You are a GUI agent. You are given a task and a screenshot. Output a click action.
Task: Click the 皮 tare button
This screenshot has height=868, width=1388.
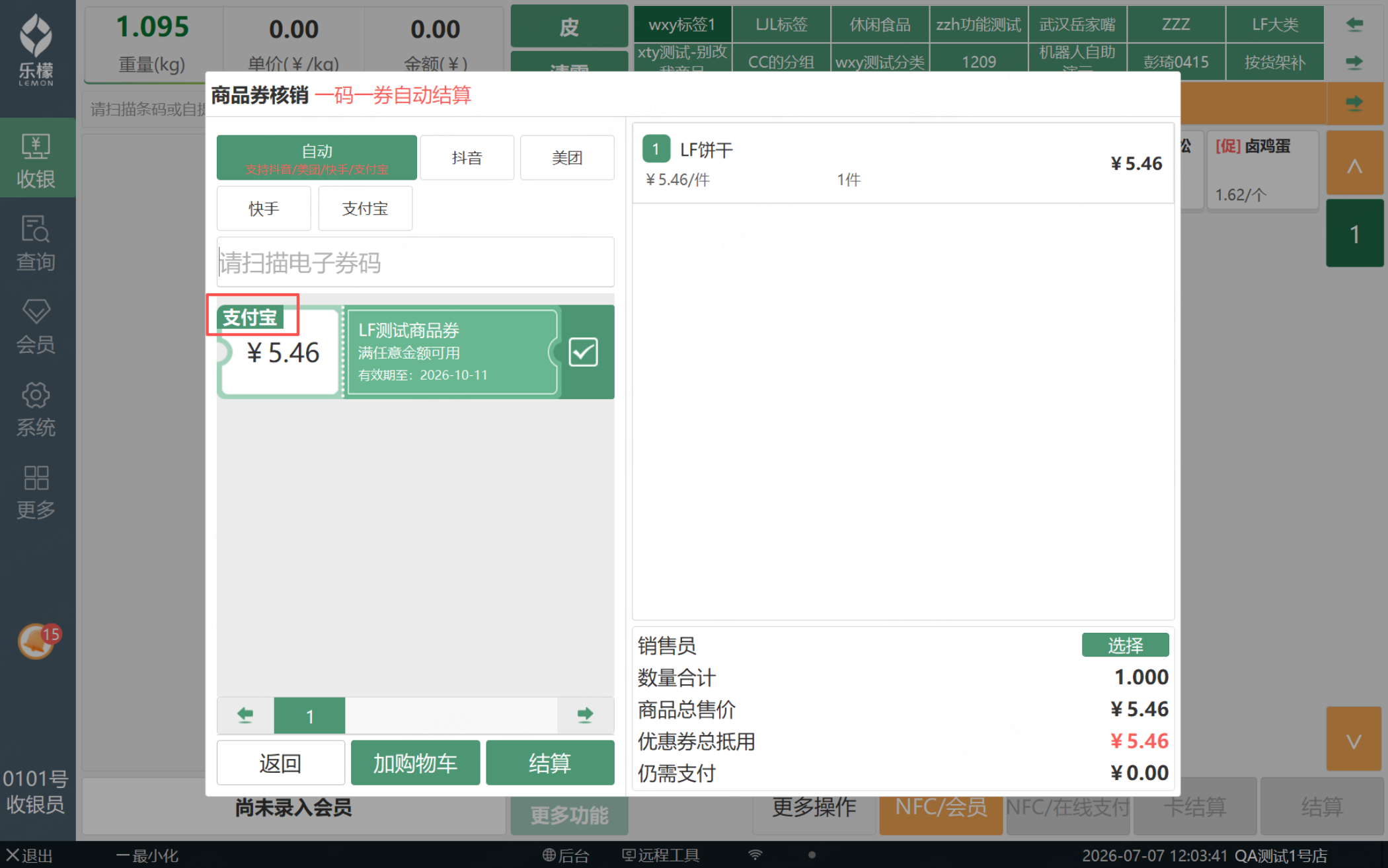[x=569, y=26]
